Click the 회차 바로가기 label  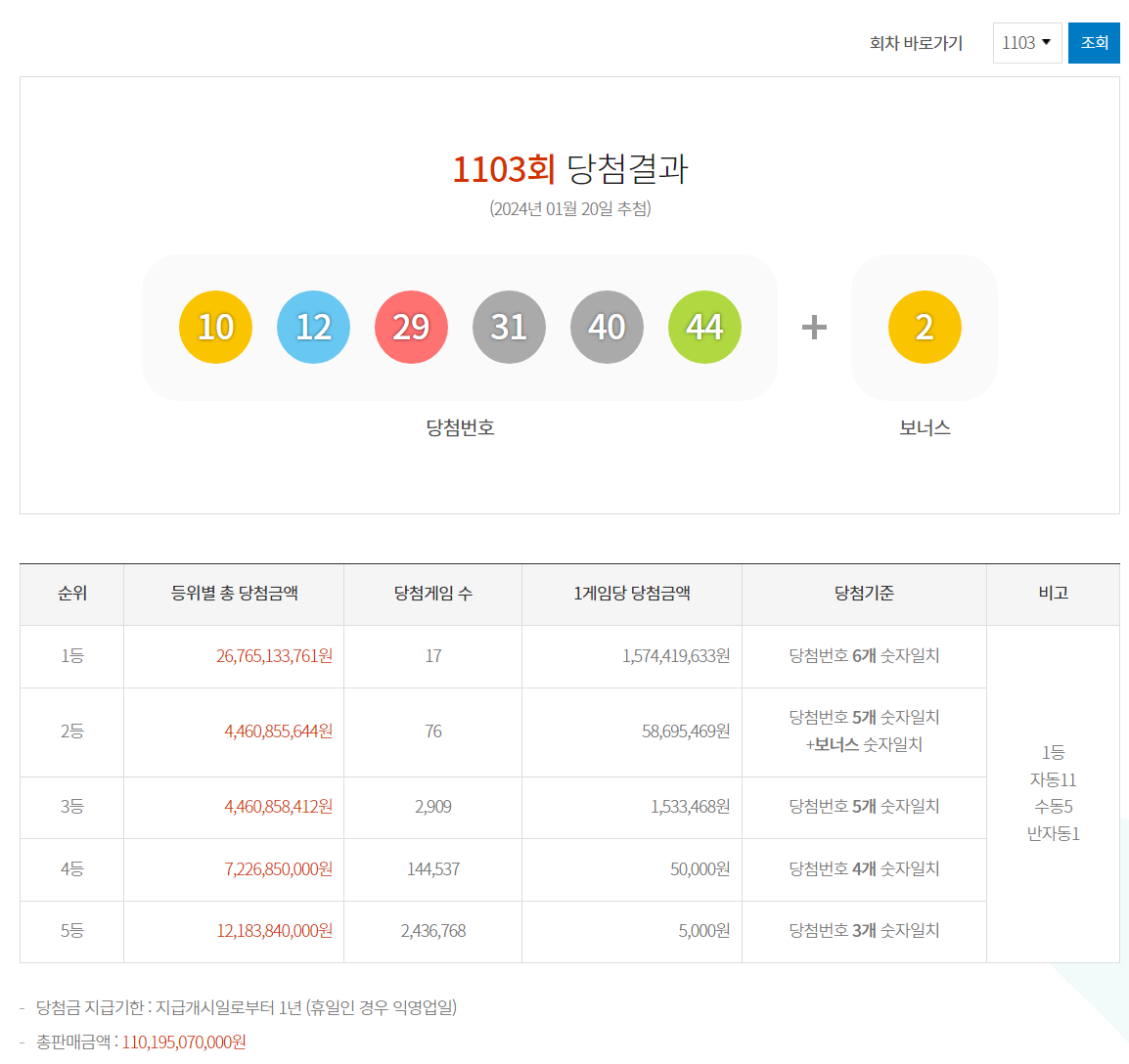coord(916,43)
